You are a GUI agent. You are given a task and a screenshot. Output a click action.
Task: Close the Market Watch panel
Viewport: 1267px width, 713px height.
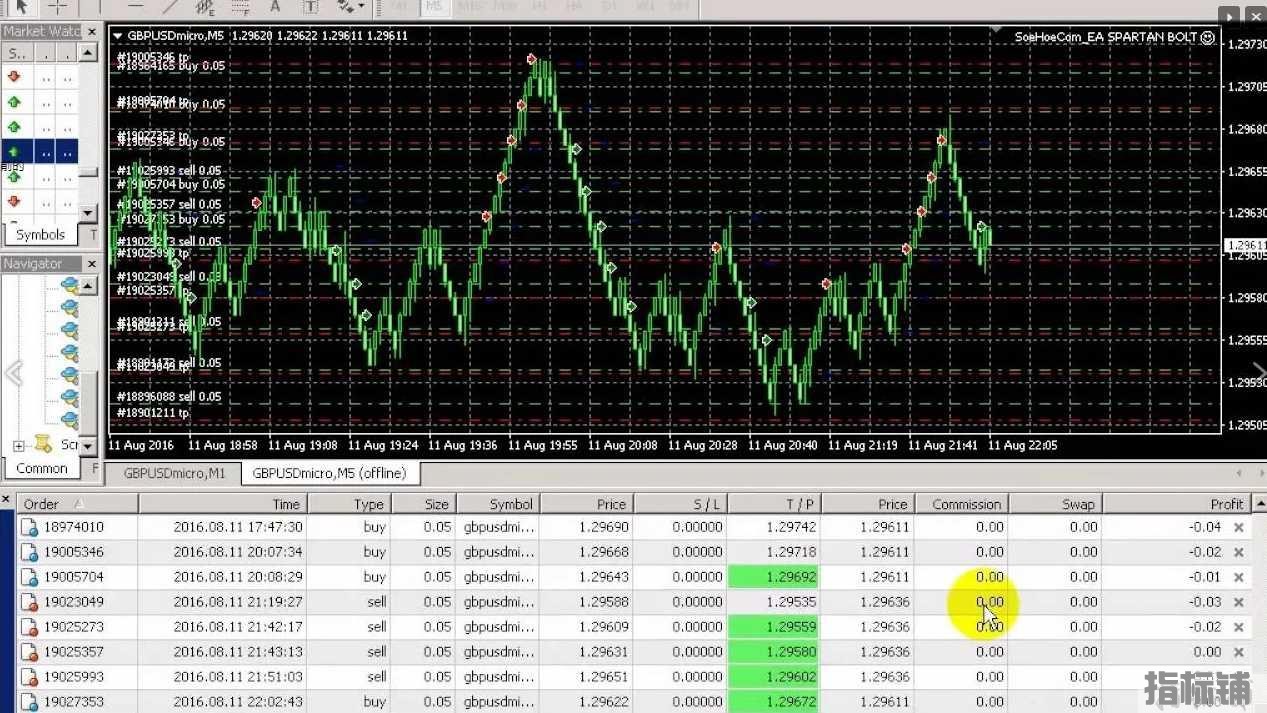[x=91, y=31]
